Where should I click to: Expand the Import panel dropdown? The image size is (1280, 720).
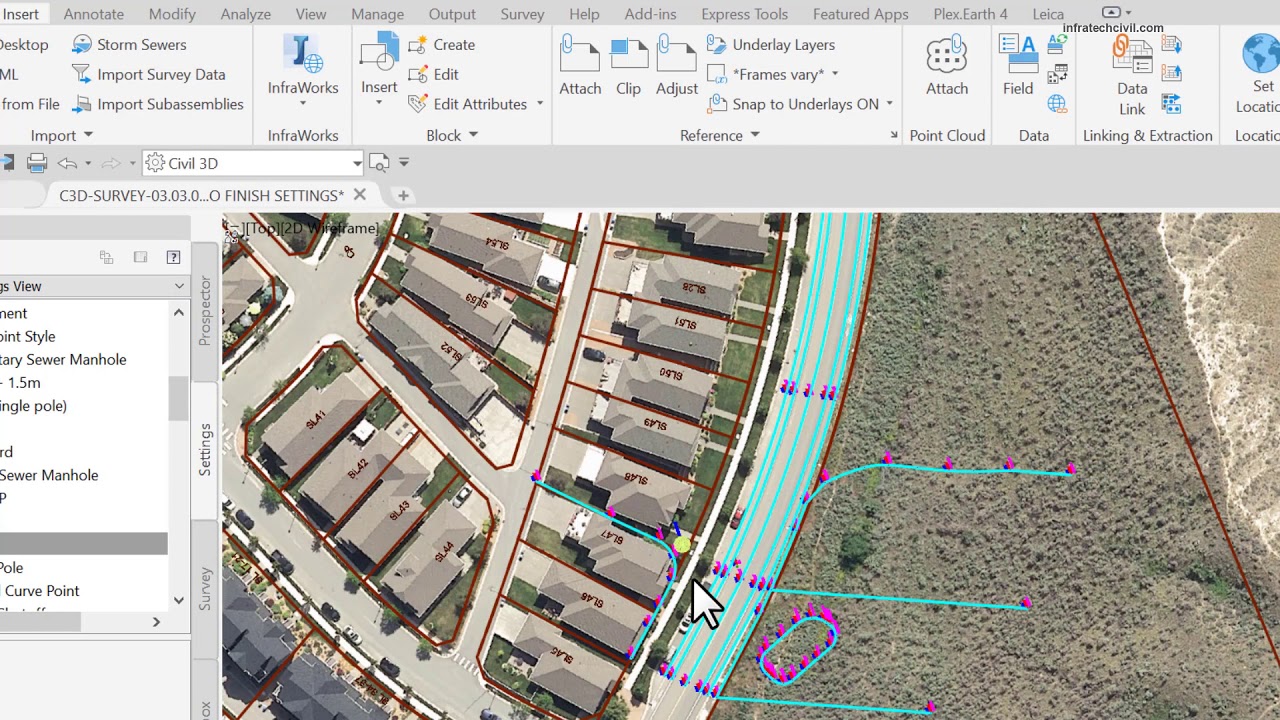click(x=88, y=135)
